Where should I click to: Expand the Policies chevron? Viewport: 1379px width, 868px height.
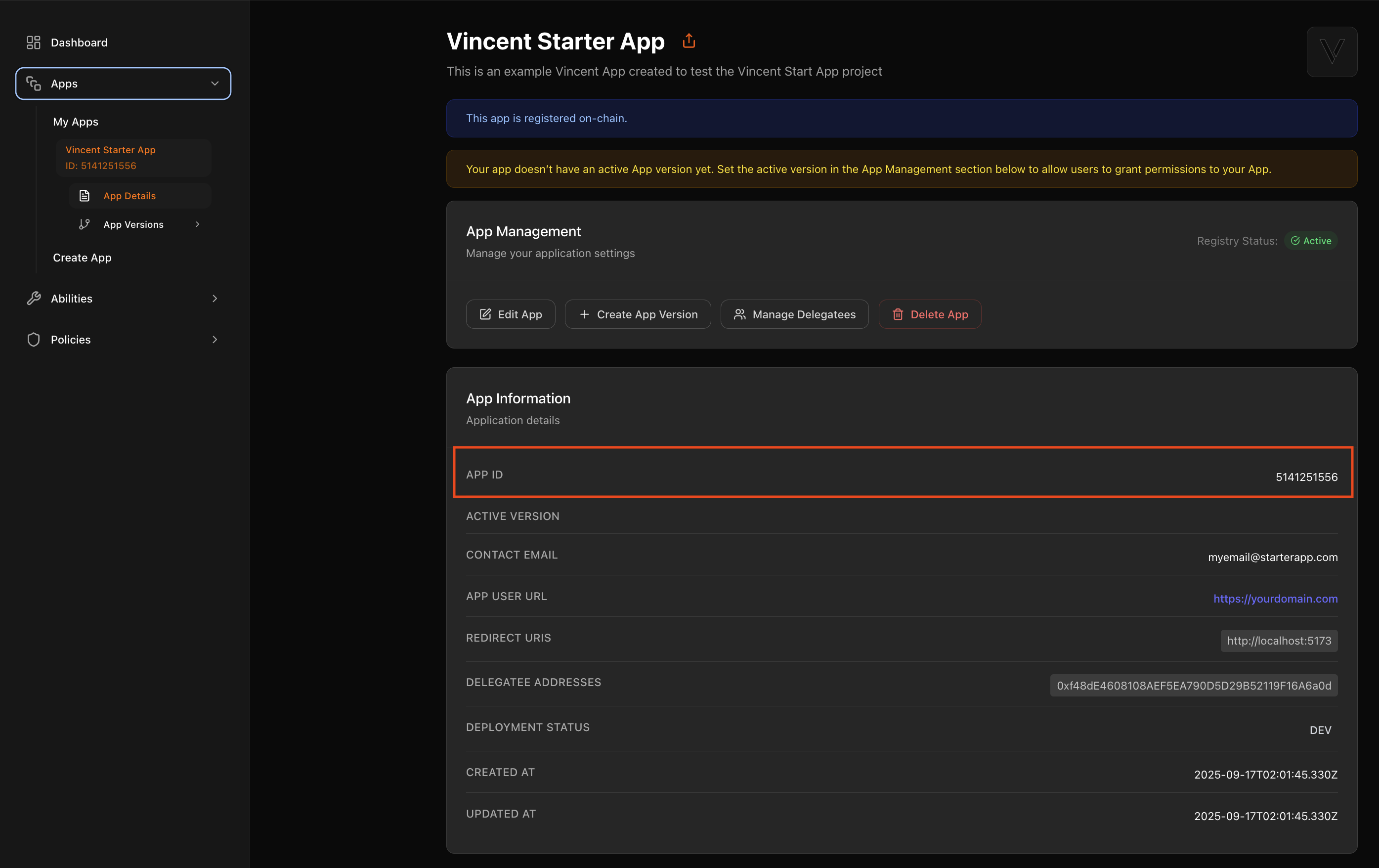pyautogui.click(x=215, y=340)
